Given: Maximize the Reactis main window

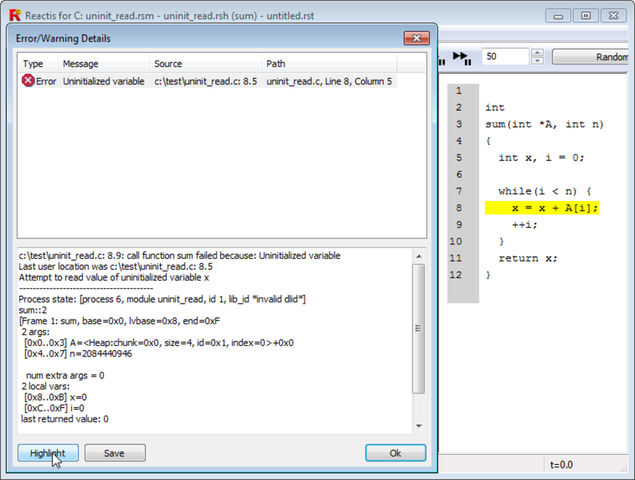Looking at the screenshot, I should pos(586,15).
